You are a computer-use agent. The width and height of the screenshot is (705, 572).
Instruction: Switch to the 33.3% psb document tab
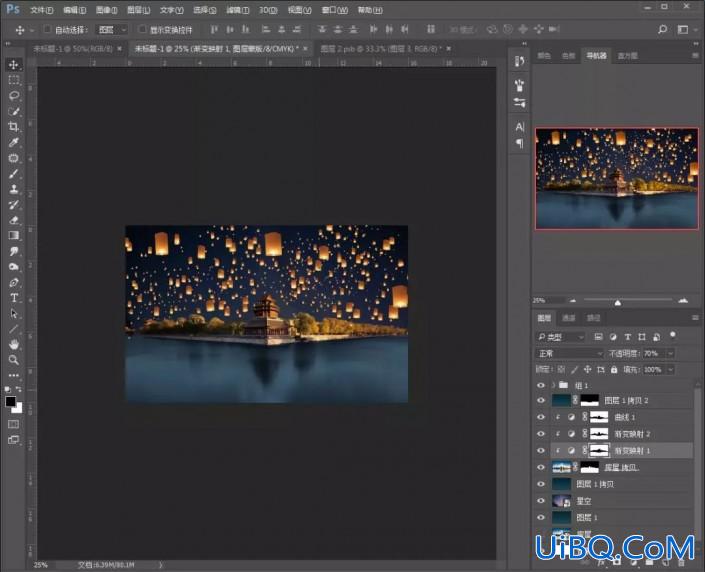pos(381,49)
